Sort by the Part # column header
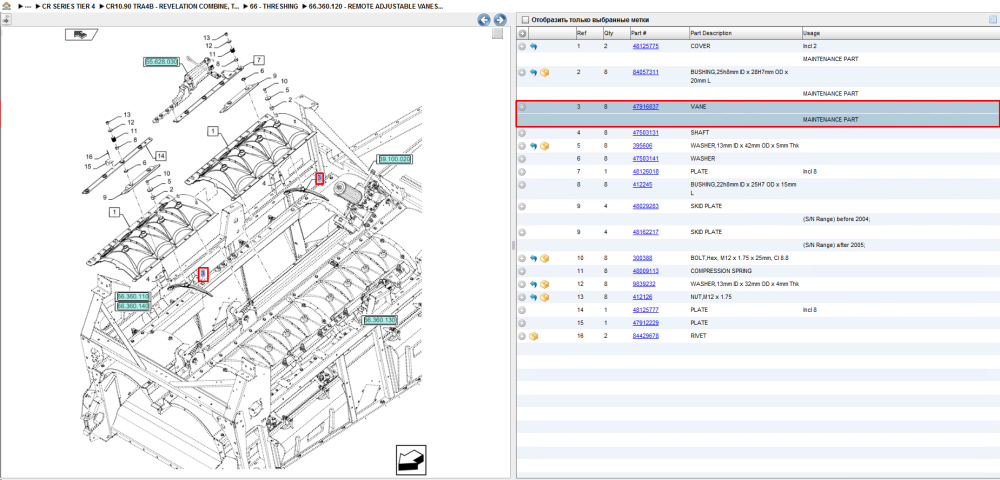1000x480 pixels. [x=639, y=33]
